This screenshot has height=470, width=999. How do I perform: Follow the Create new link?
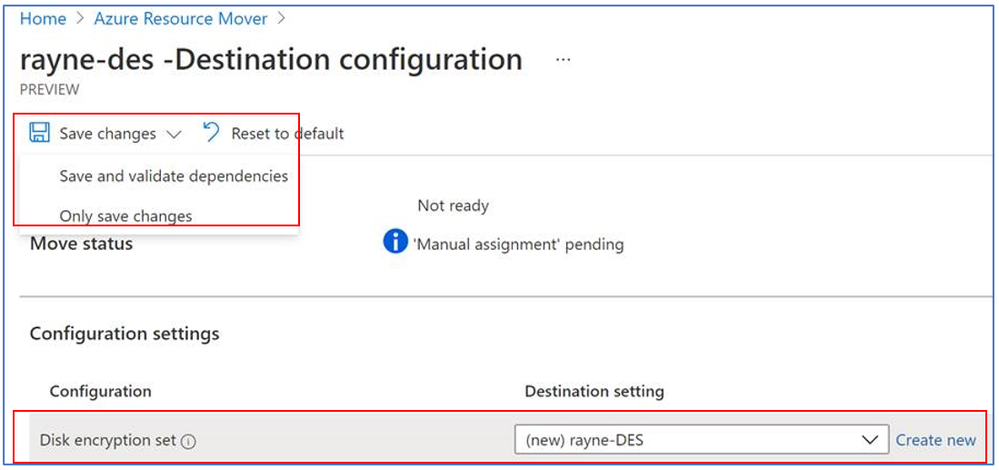tap(936, 440)
